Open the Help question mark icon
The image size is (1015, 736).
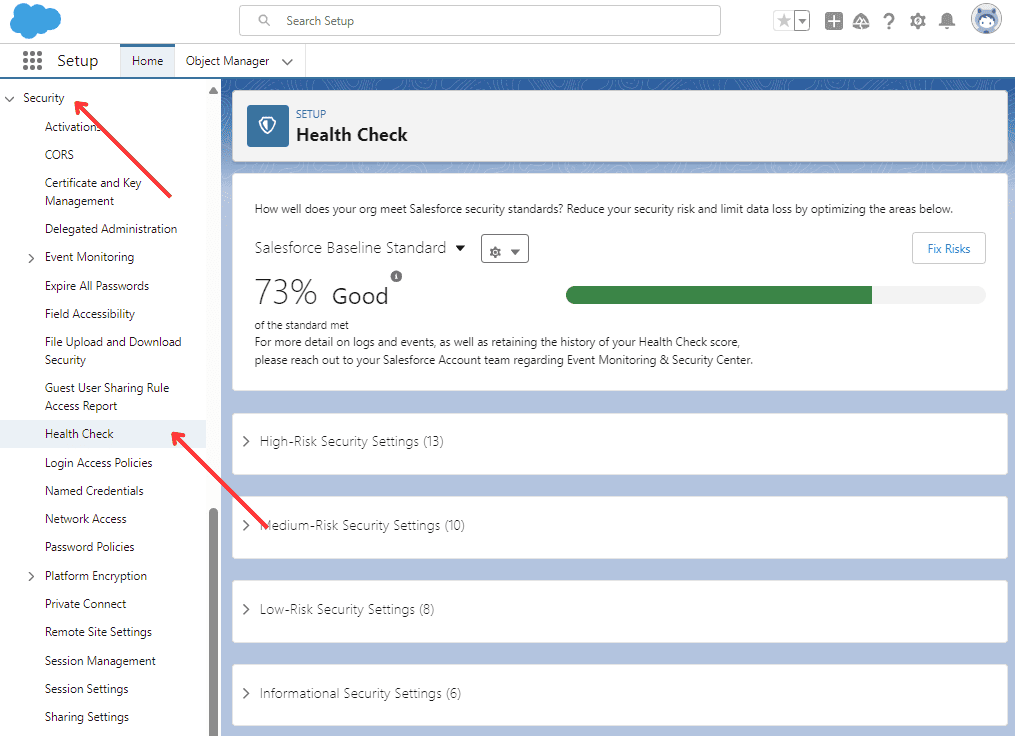pyautogui.click(x=889, y=21)
